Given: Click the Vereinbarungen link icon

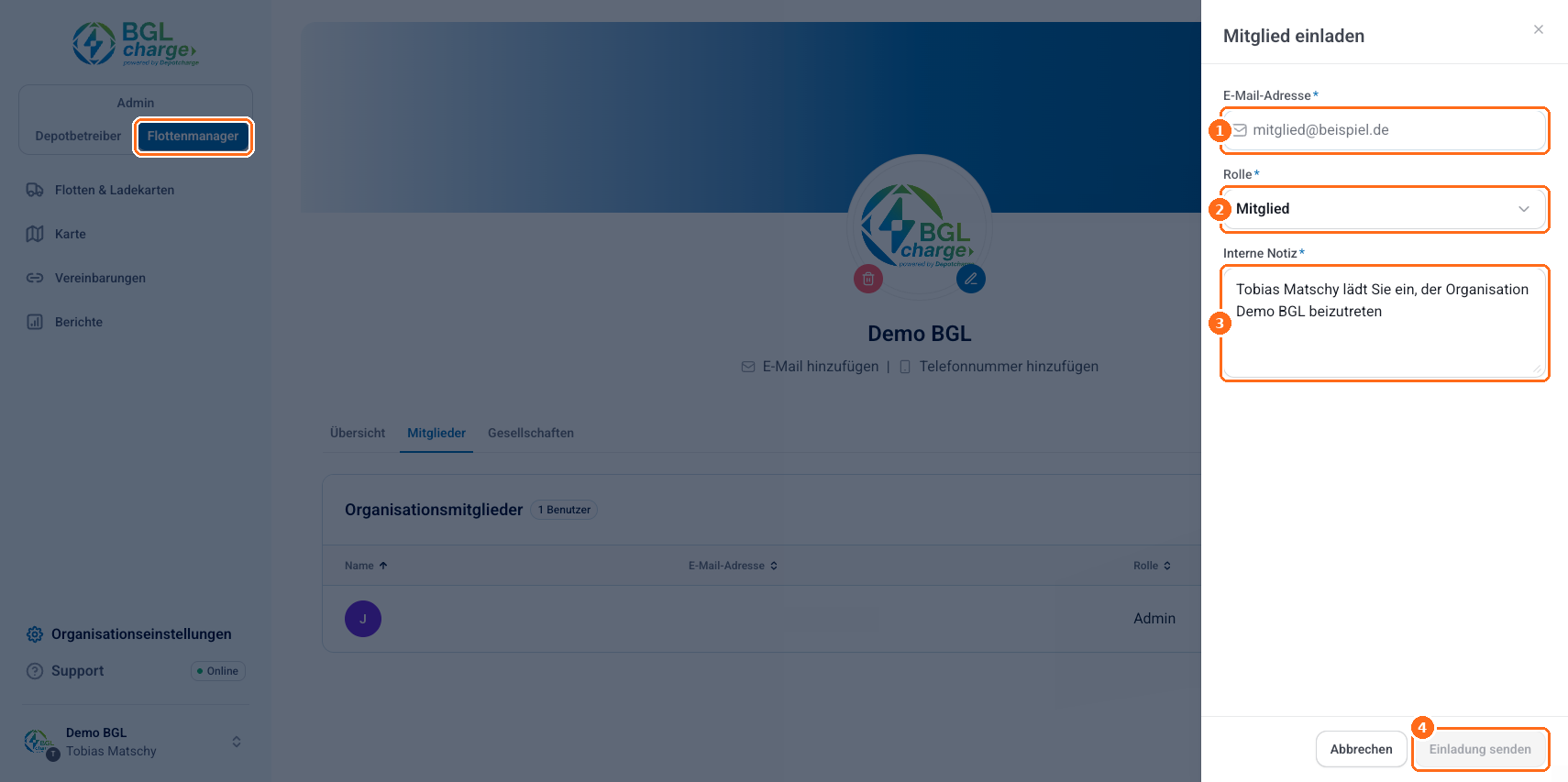Looking at the screenshot, I should [x=35, y=278].
